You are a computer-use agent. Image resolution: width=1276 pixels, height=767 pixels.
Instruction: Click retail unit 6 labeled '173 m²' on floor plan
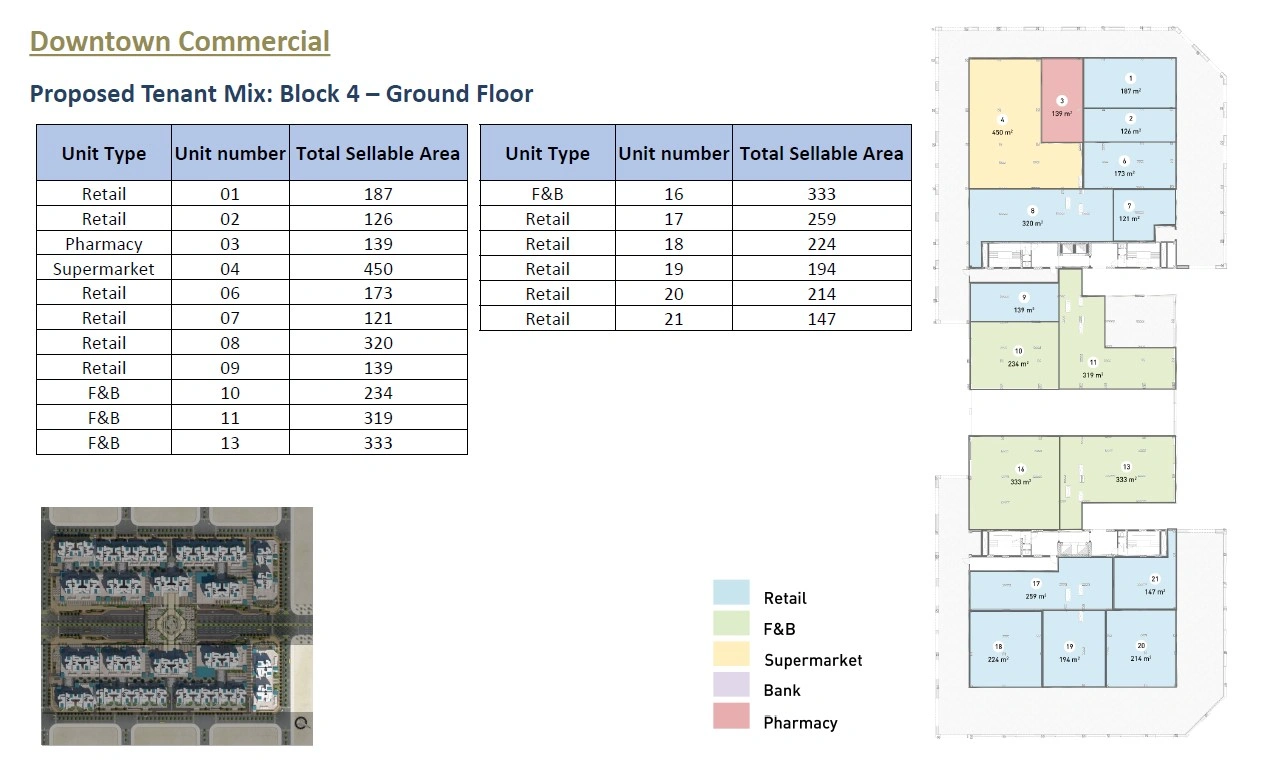point(1129,165)
